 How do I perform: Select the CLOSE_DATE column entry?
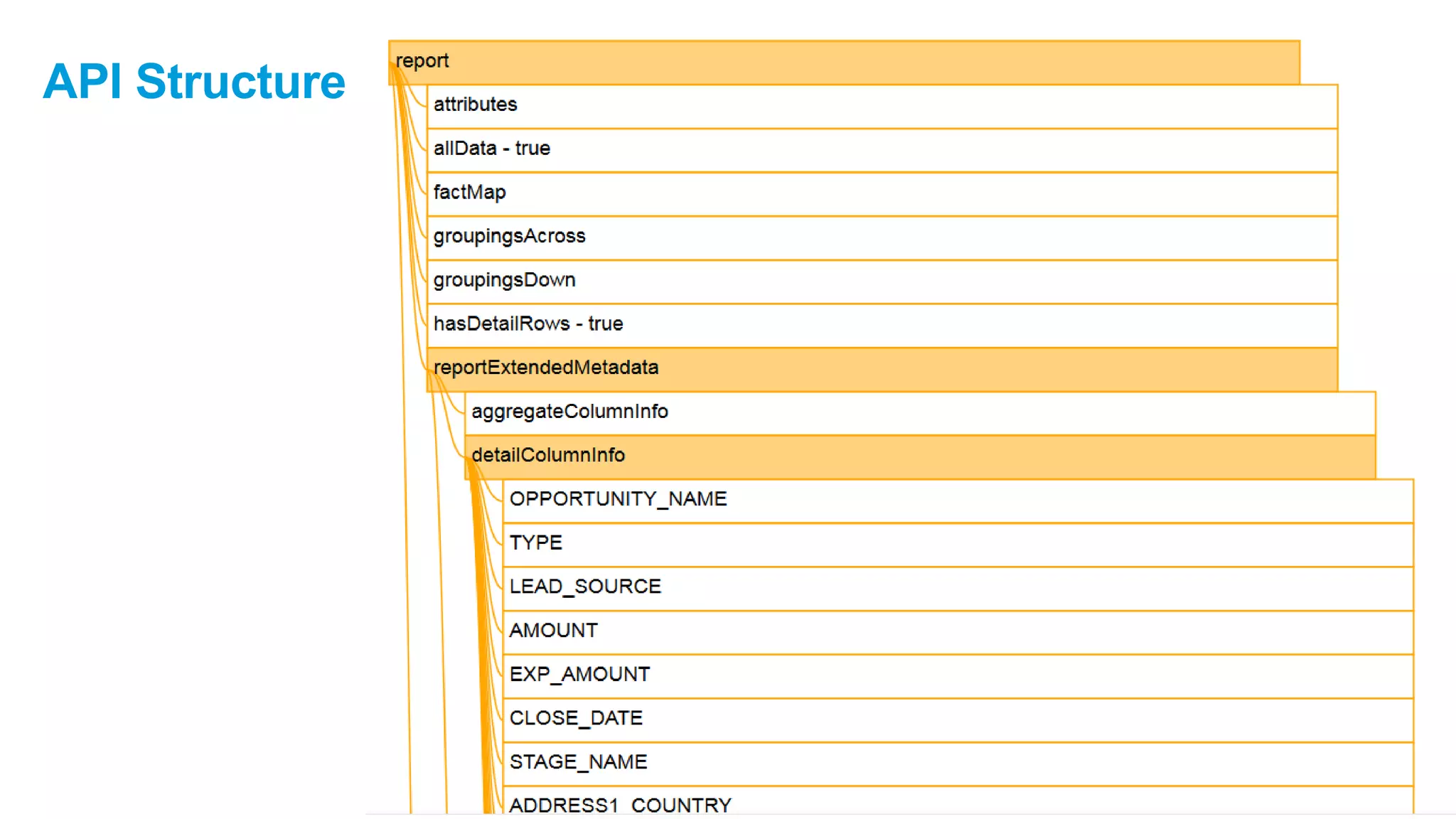[958, 720]
